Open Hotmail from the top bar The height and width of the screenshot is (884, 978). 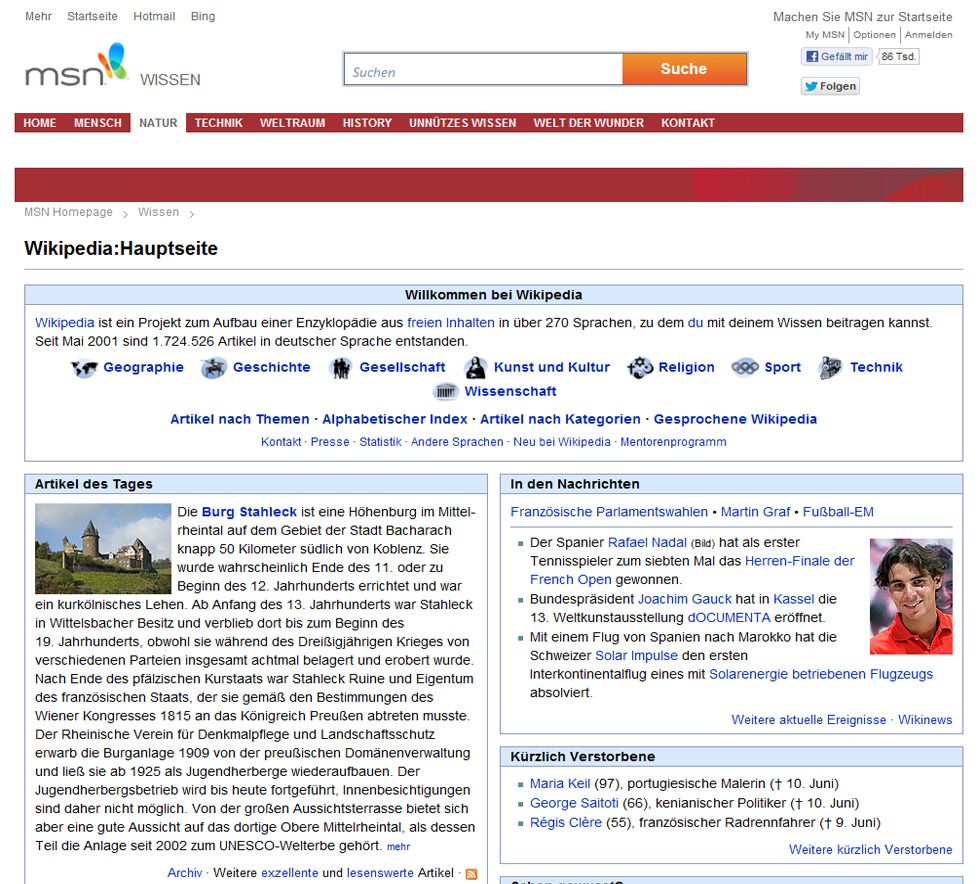click(154, 16)
